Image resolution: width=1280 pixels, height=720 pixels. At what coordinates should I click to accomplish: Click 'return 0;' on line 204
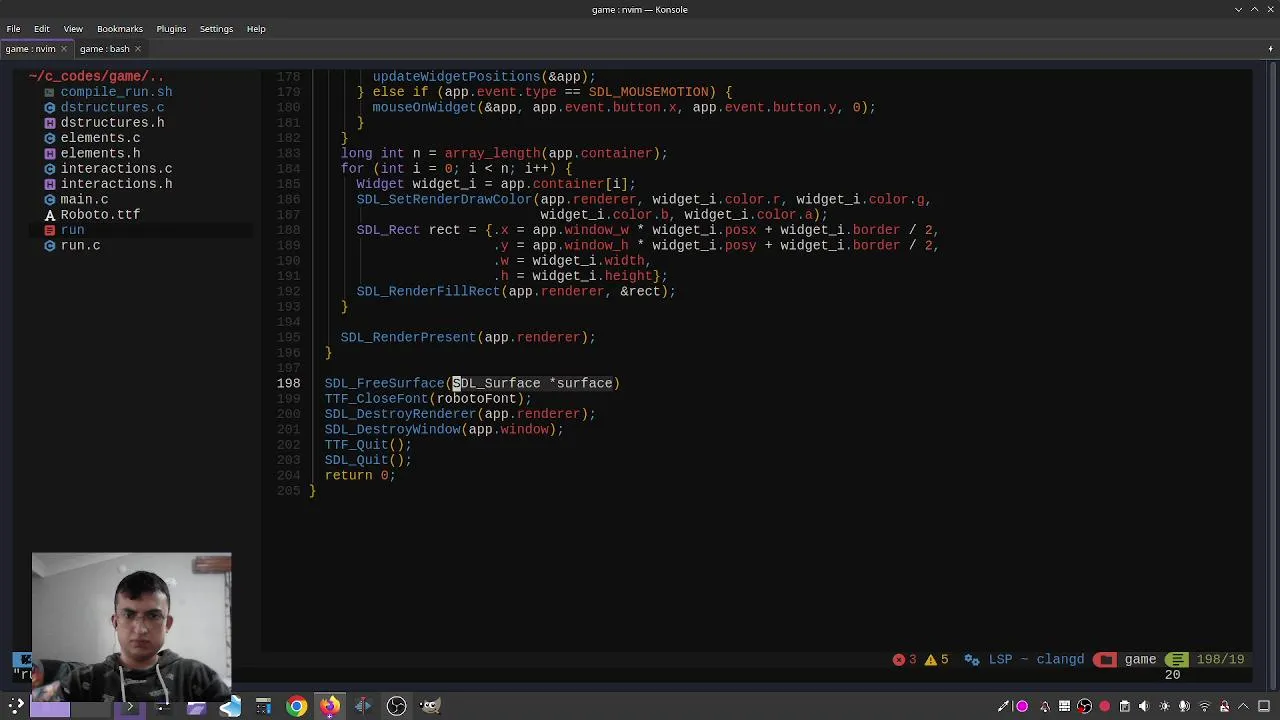click(360, 475)
